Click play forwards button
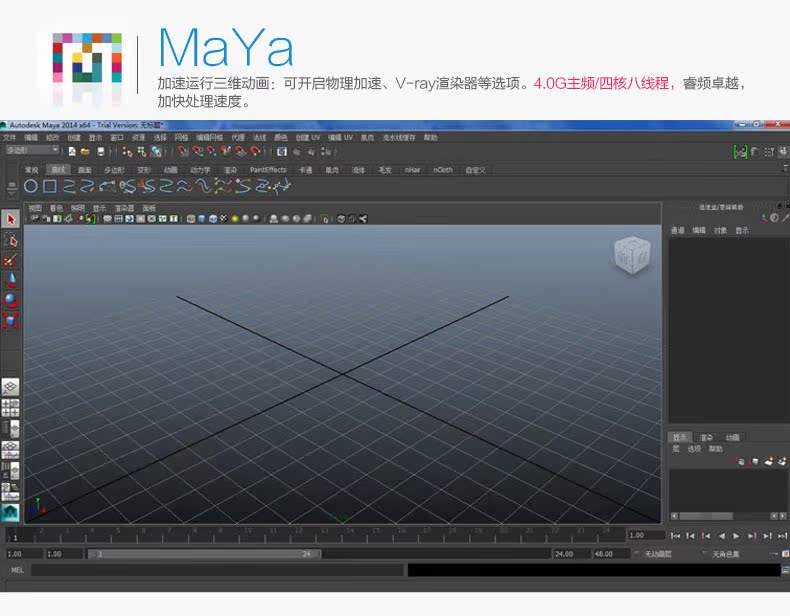This screenshot has width=790, height=616. pyautogui.click(x=736, y=536)
